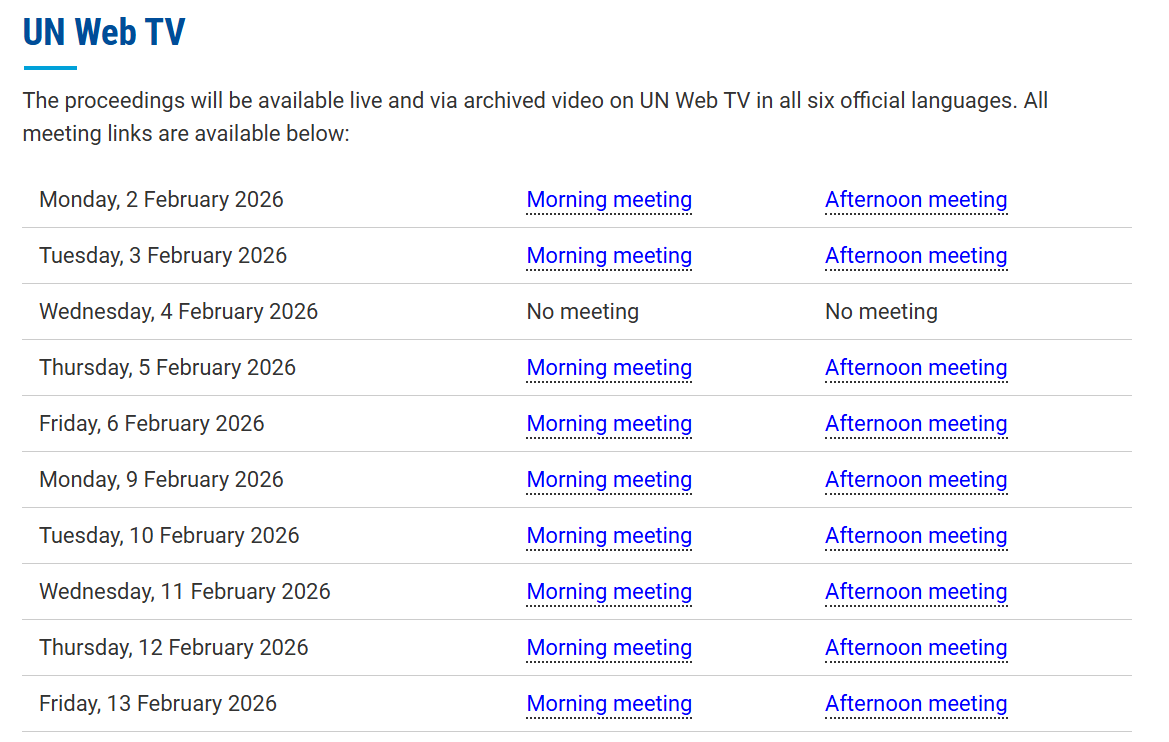Open Wednesday 11 February Afternoon meeting
This screenshot has height=742, width=1169.
[915, 592]
